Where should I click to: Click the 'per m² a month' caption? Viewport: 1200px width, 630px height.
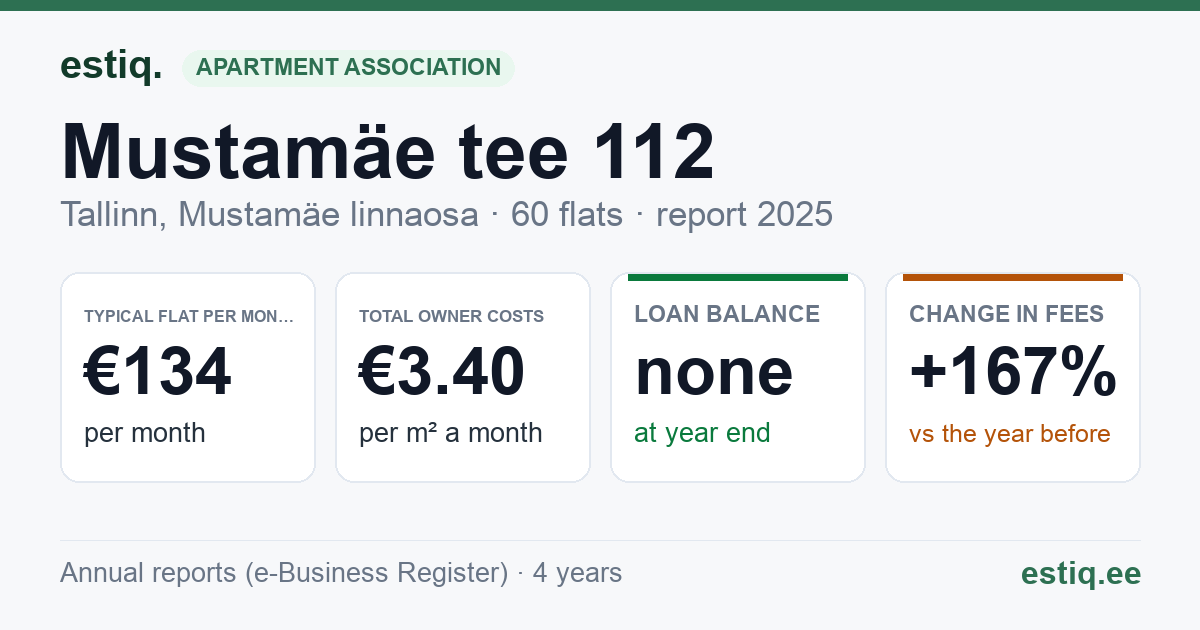(451, 433)
